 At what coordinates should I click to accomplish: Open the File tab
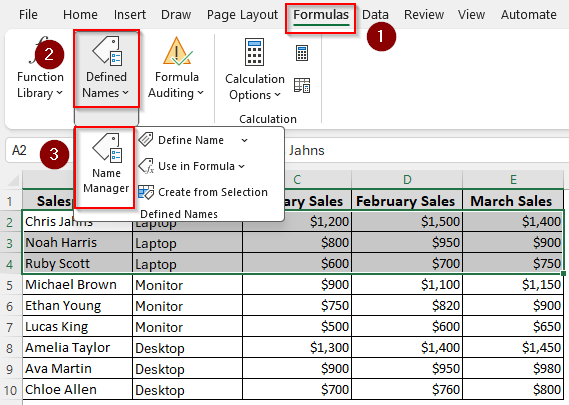tap(28, 15)
